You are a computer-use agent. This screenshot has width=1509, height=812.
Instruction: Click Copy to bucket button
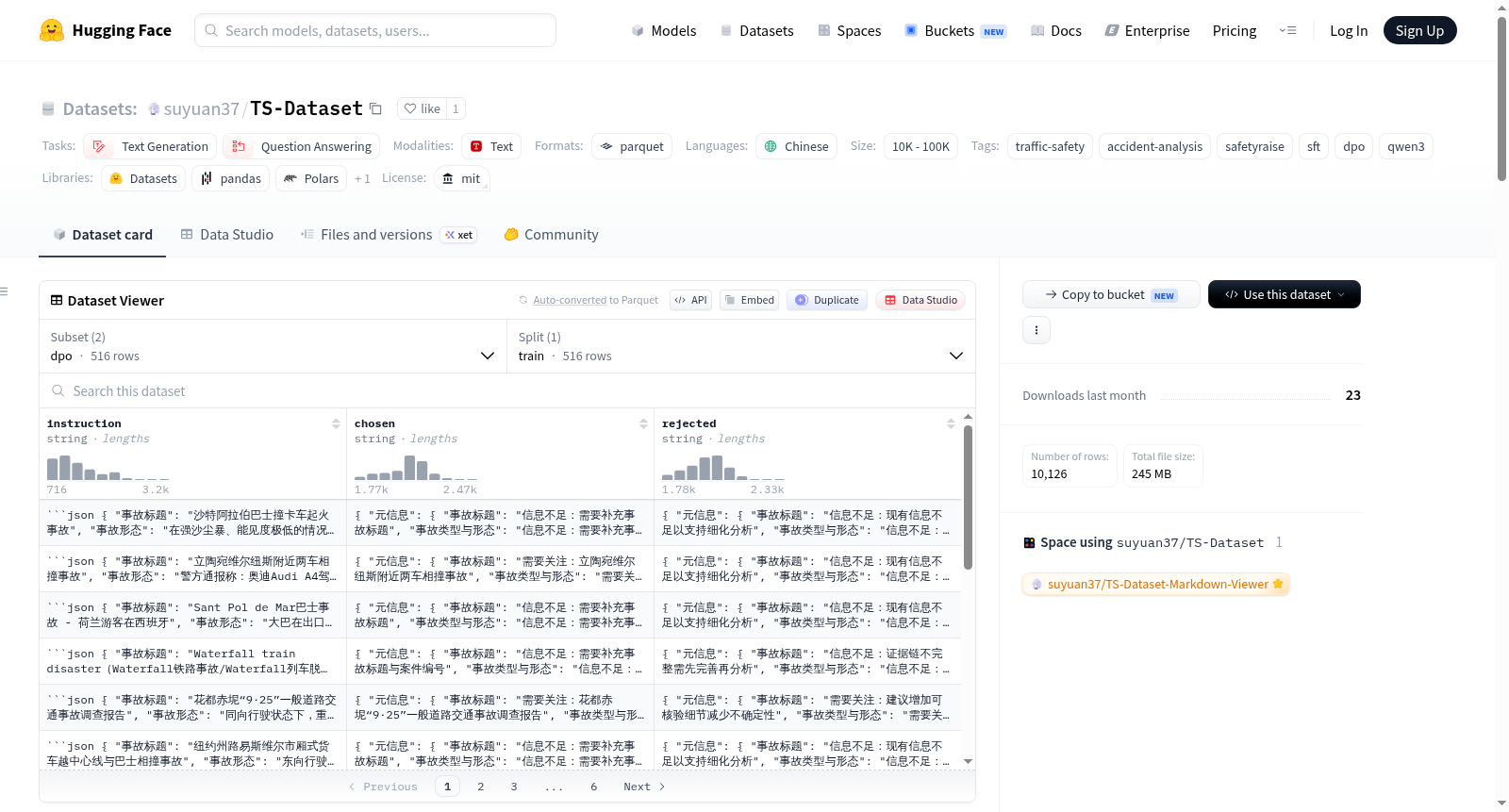click(x=1111, y=294)
